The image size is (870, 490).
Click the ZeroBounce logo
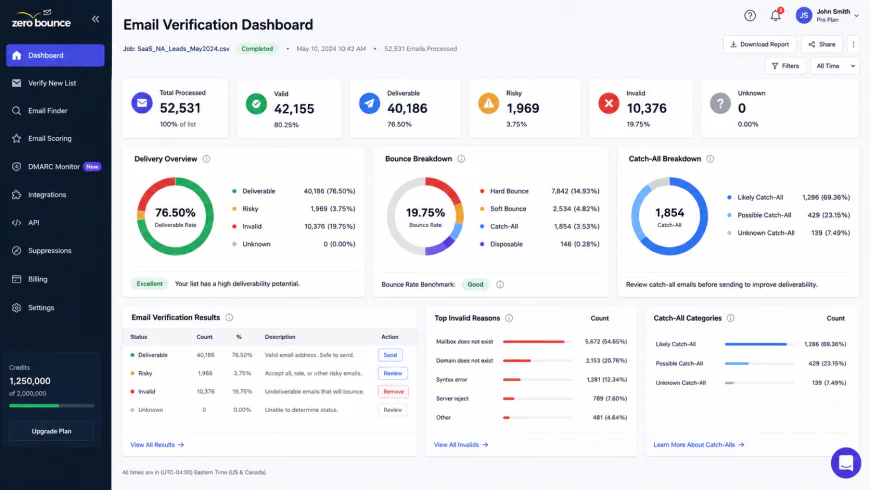(42, 19)
